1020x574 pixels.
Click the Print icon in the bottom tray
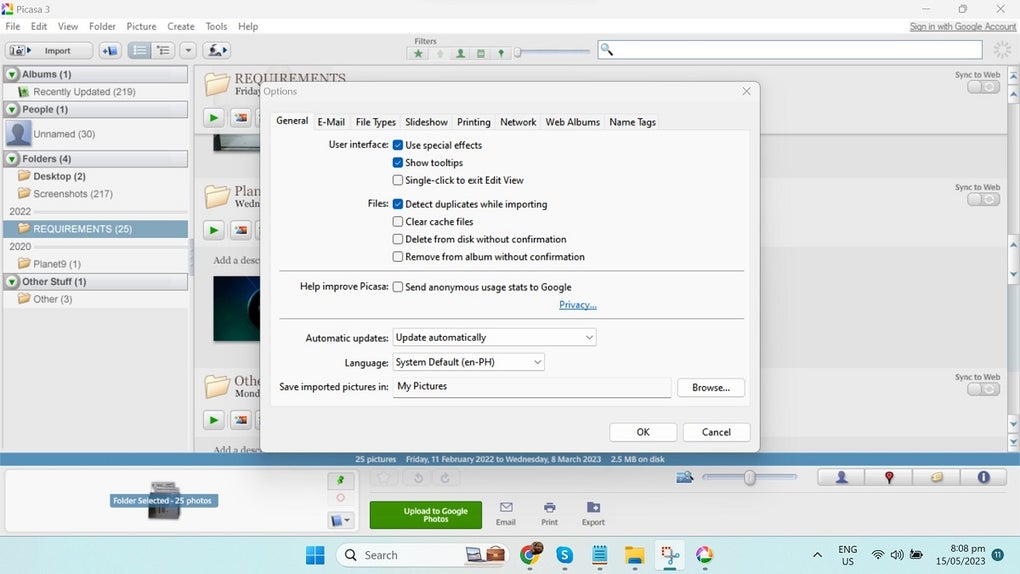[x=550, y=513]
